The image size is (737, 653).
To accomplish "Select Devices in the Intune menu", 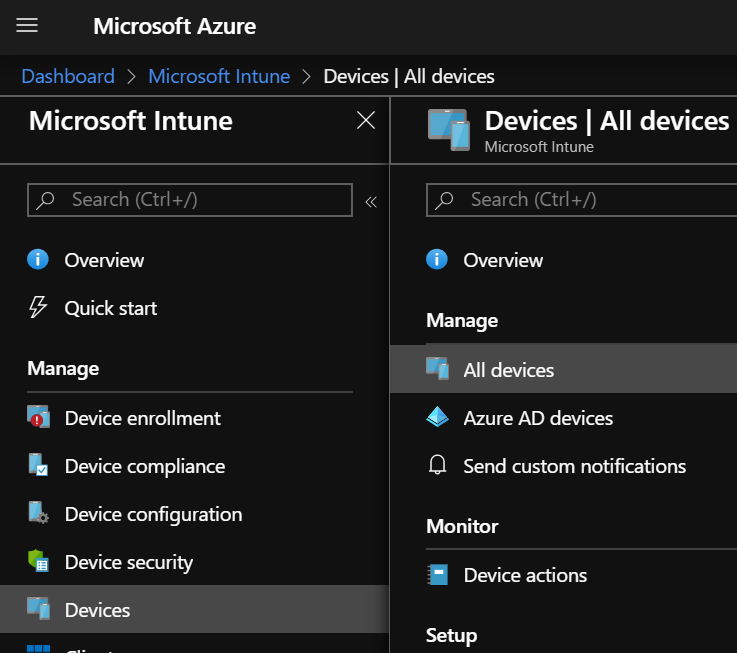I will click(97, 610).
